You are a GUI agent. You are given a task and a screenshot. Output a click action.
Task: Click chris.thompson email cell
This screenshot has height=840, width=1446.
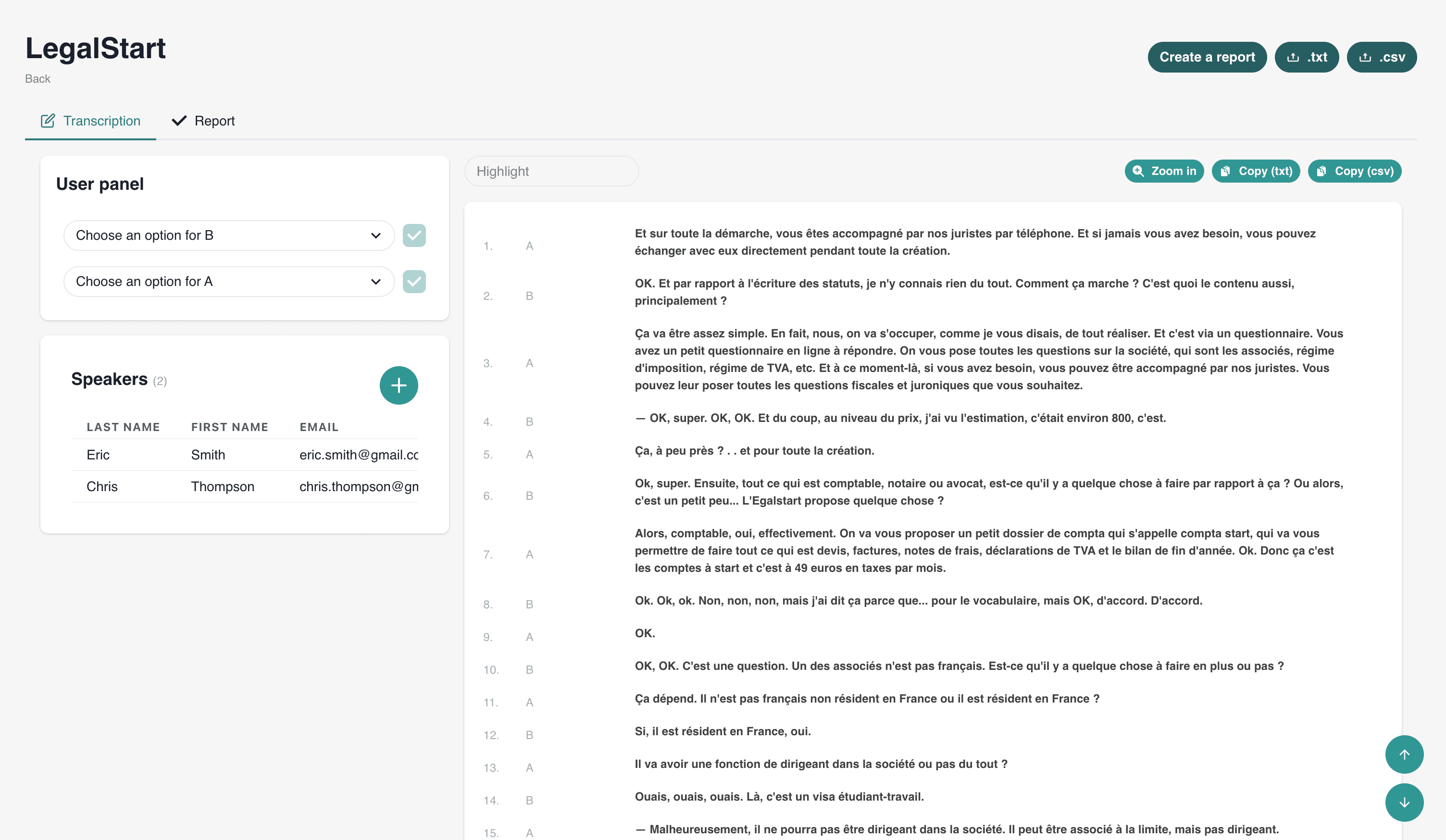(359, 487)
